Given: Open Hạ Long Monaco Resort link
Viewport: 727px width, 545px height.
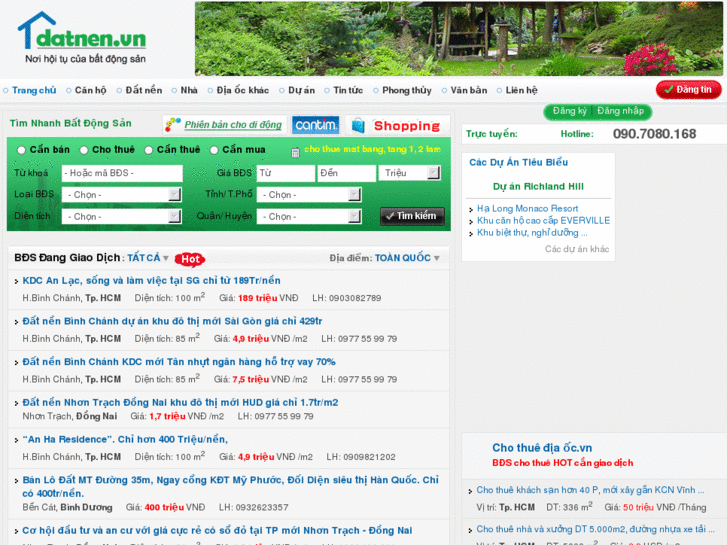Looking at the screenshot, I should point(528,208).
